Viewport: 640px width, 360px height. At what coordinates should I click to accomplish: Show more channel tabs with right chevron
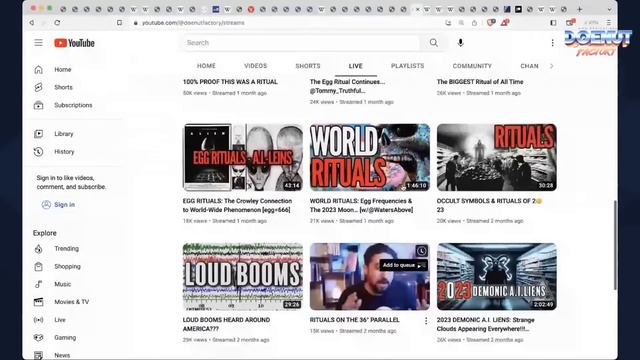(x=551, y=66)
